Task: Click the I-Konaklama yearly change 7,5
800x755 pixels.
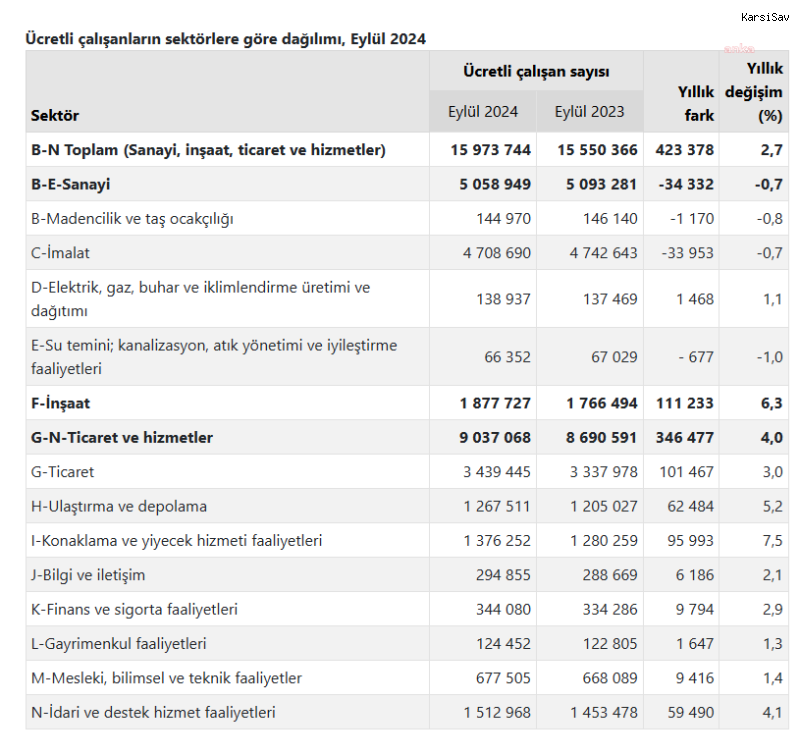Action: coord(771,541)
